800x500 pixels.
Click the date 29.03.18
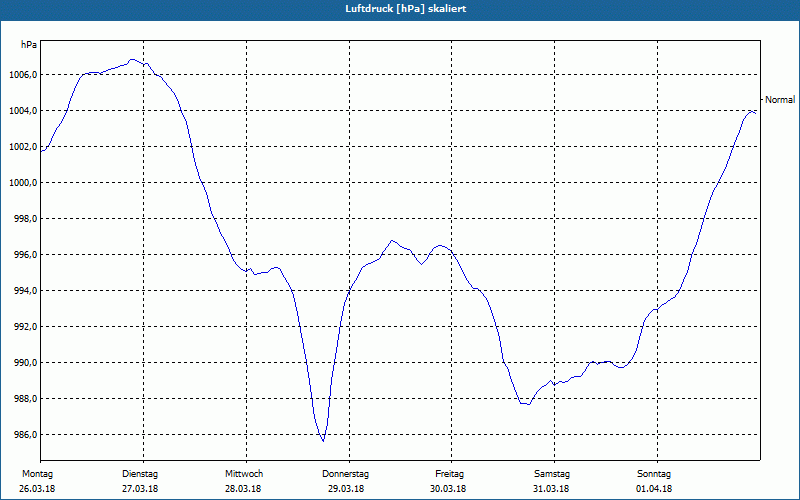[346, 489]
